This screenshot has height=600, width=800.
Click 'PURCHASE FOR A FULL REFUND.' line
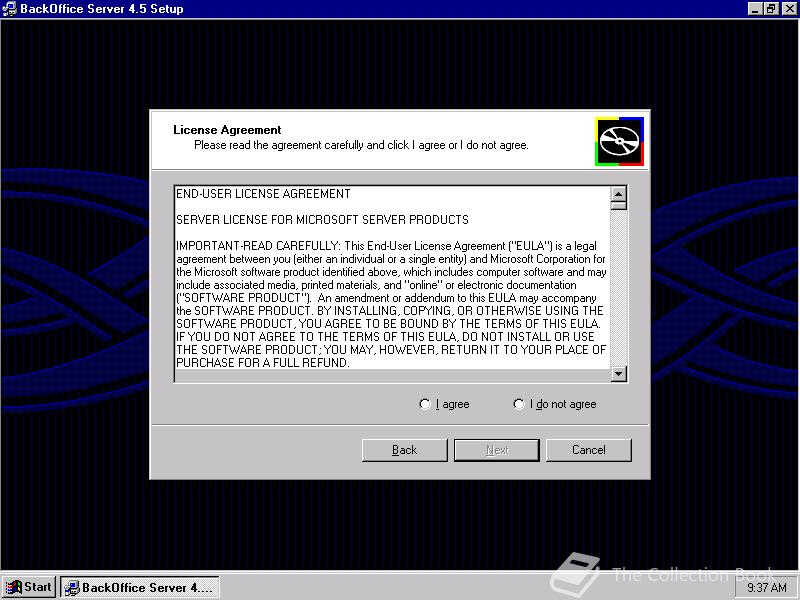tap(263, 363)
